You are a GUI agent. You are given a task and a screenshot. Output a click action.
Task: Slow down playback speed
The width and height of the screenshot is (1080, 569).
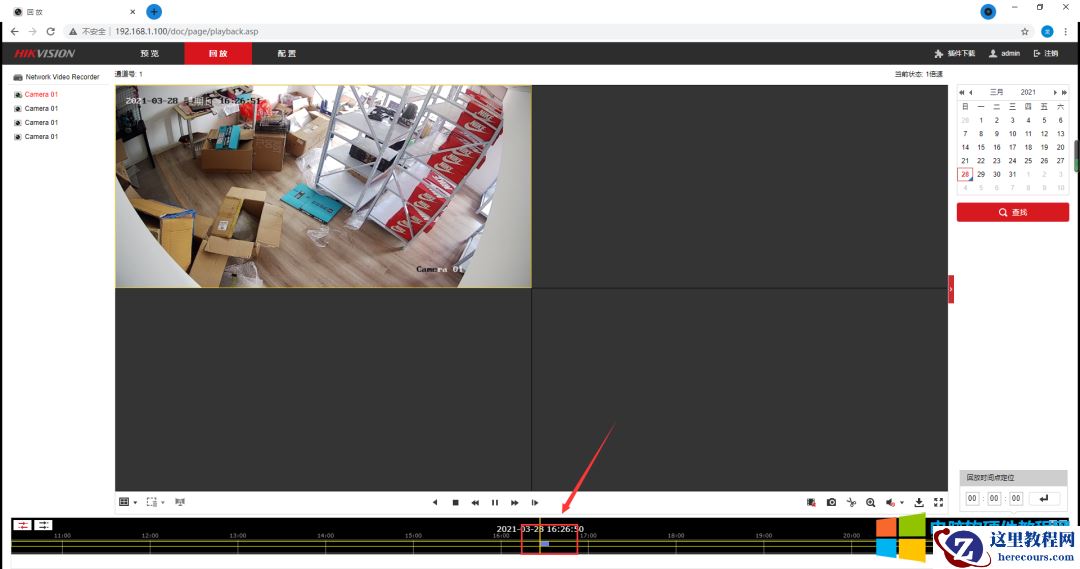pyautogui.click(x=475, y=502)
